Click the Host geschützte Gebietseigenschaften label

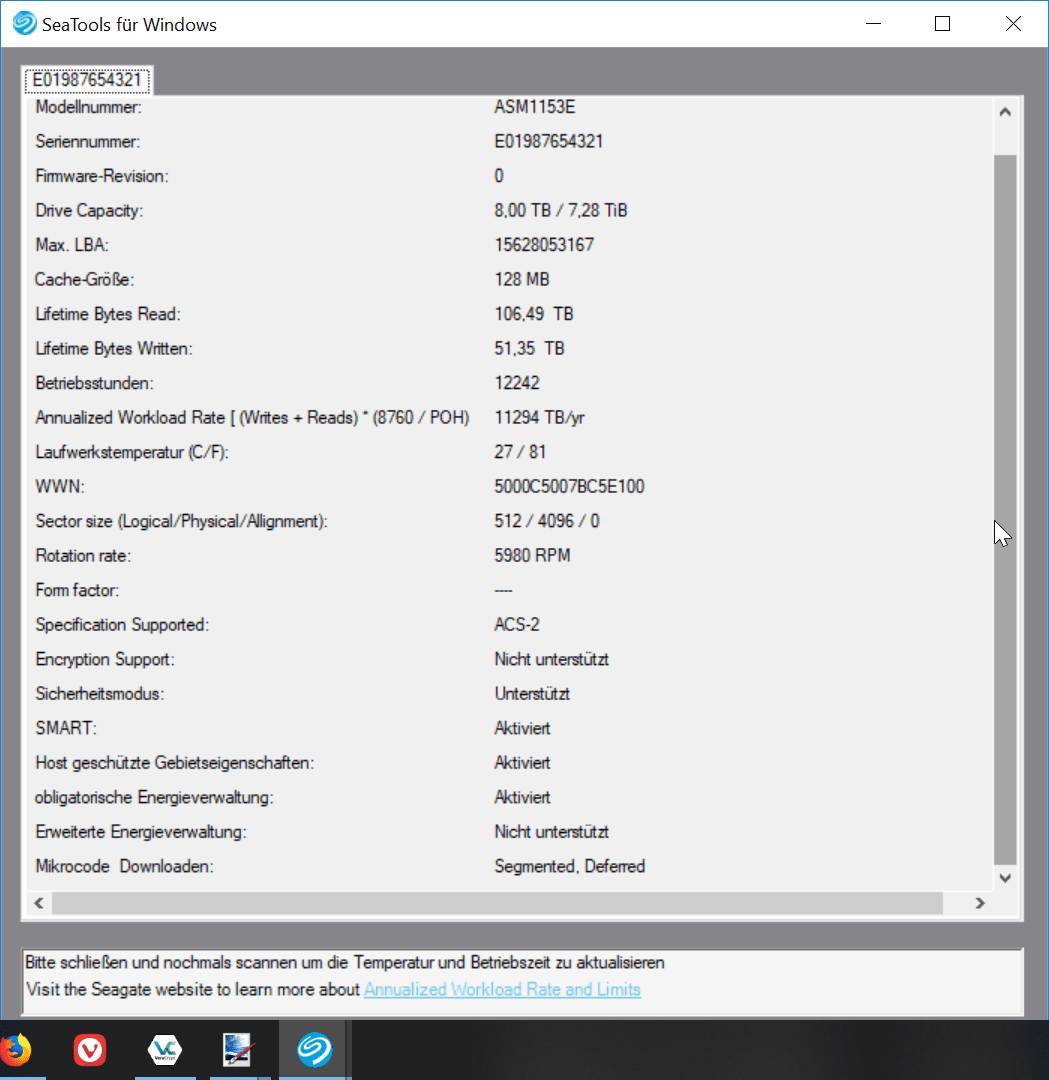tap(175, 762)
